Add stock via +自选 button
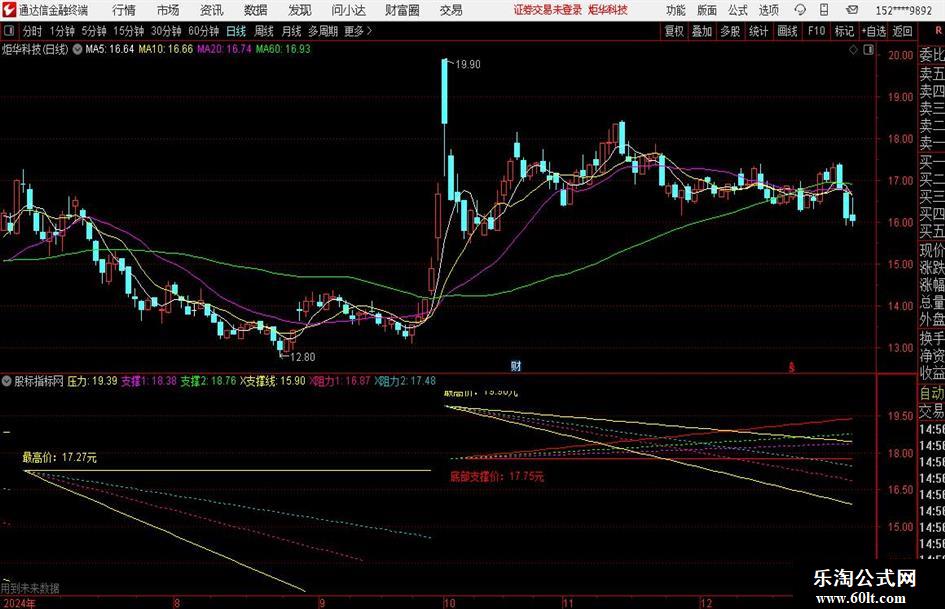The width and height of the screenshot is (945, 609). 873,31
